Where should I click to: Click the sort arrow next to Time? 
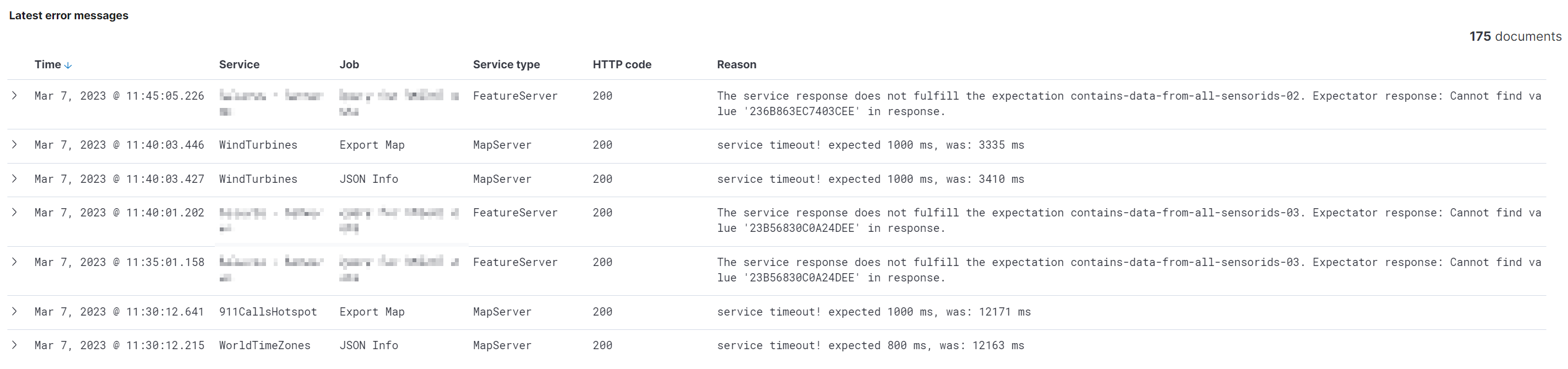[68, 64]
